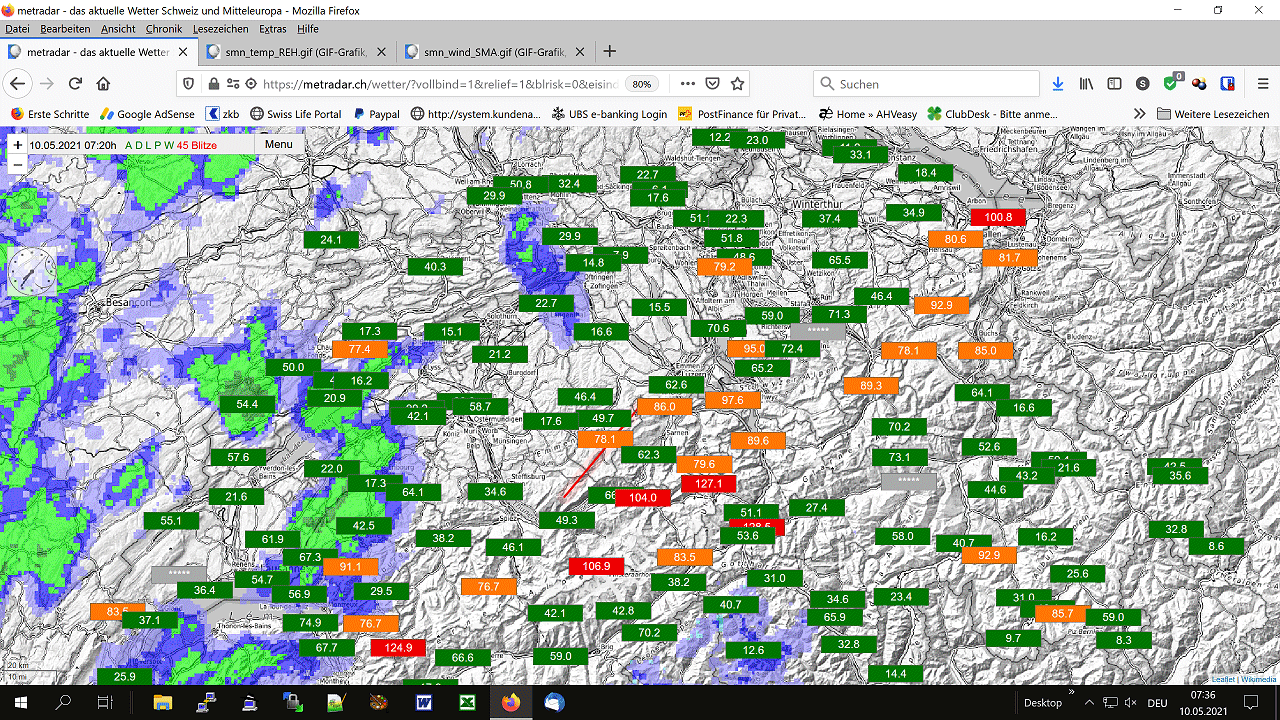Bookmark this page with the star icon
1280x720 pixels.
[x=737, y=84]
